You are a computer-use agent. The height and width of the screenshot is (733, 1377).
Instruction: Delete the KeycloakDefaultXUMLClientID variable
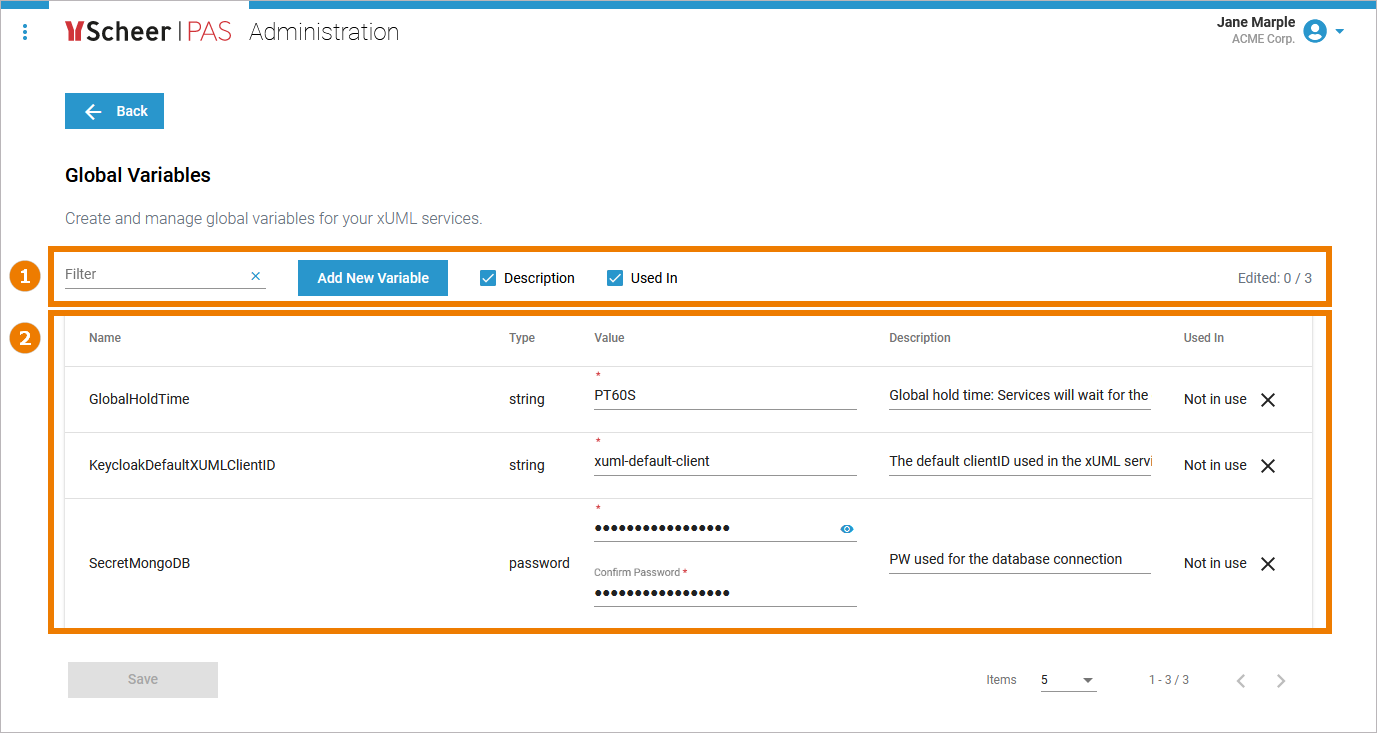1267,466
